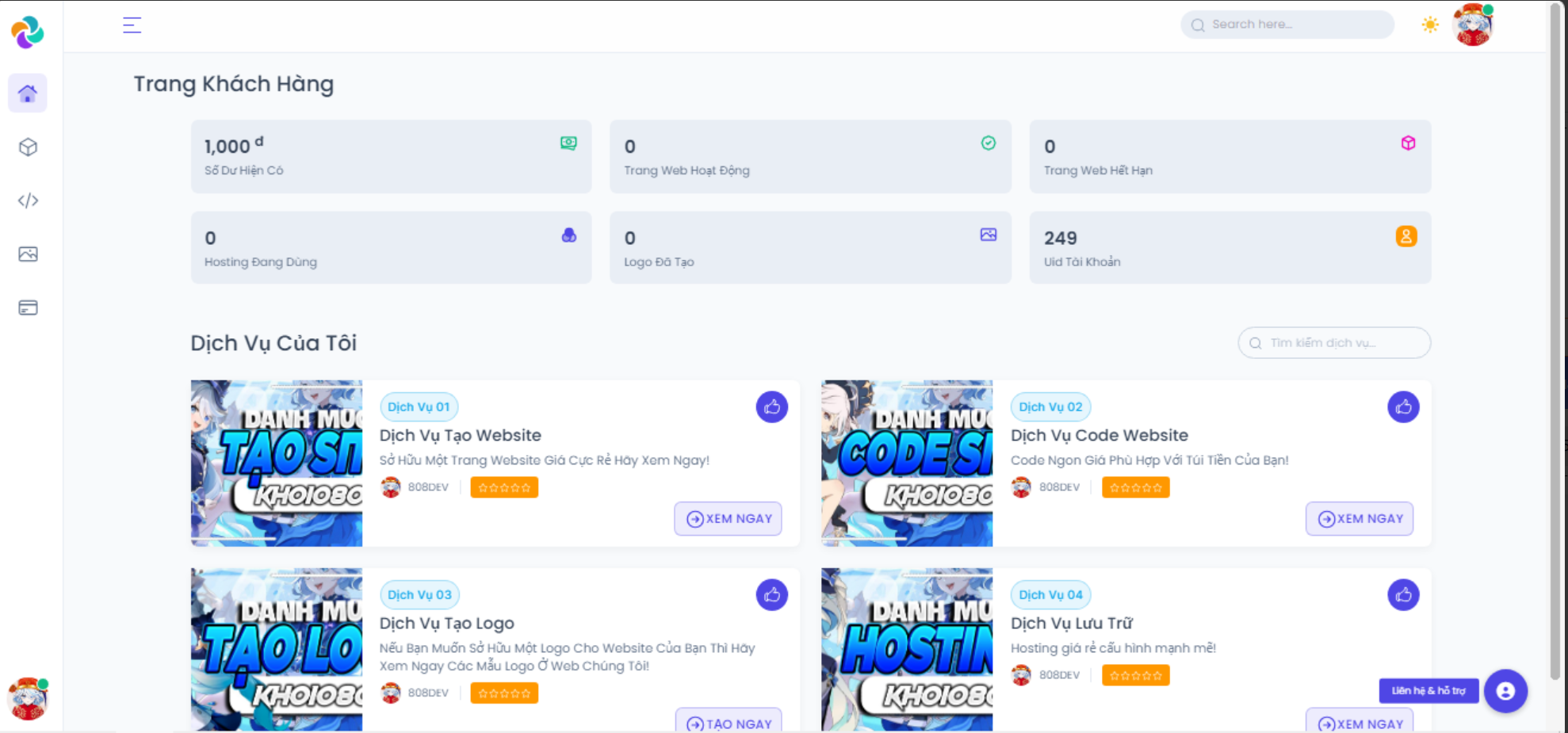Open the Home dashboard from the sidebar
The height and width of the screenshot is (733, 1568).
[27, 93]
